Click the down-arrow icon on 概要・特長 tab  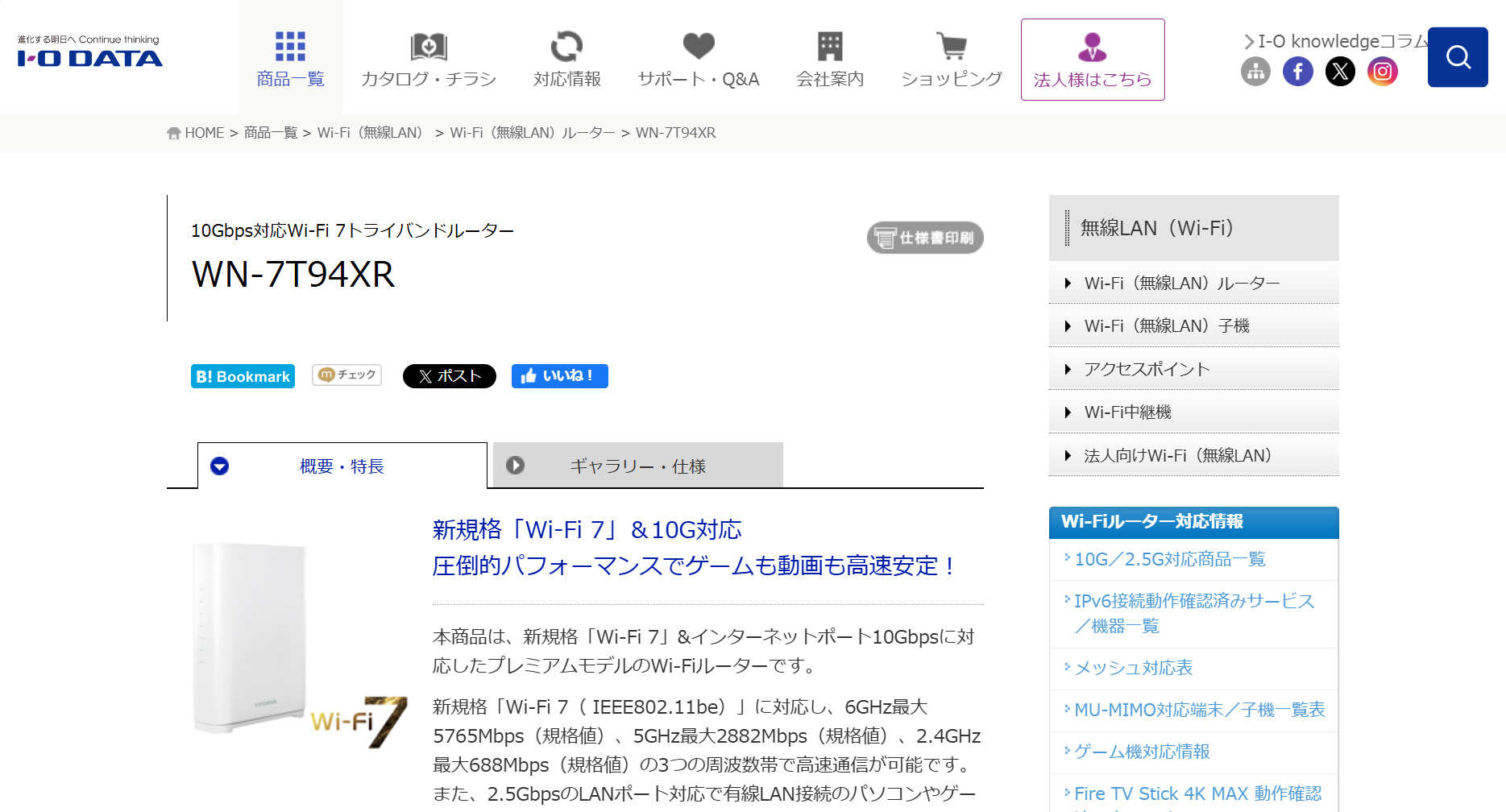(x=219, y=466)
